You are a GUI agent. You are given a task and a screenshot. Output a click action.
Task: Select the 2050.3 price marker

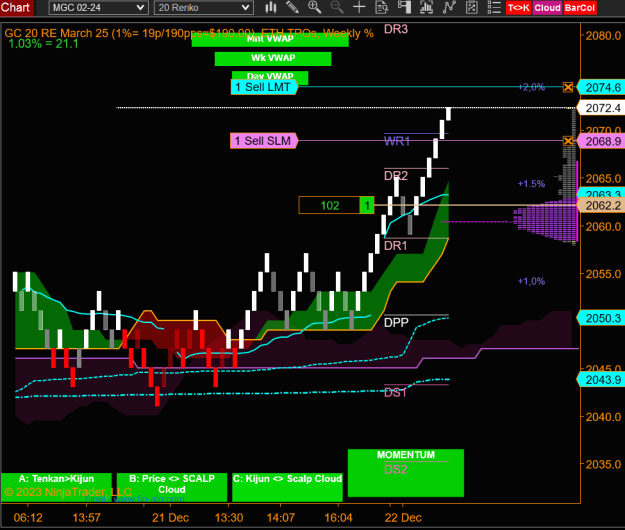click(x=601, y=318)
